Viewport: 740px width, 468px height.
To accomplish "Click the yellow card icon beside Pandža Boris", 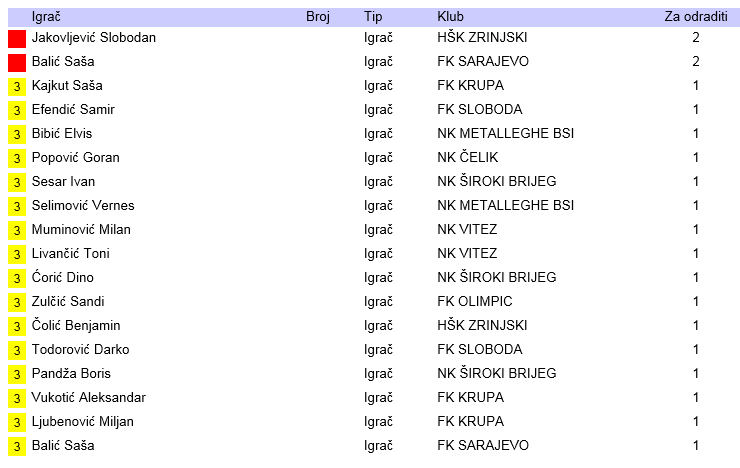I will (16, 374).
